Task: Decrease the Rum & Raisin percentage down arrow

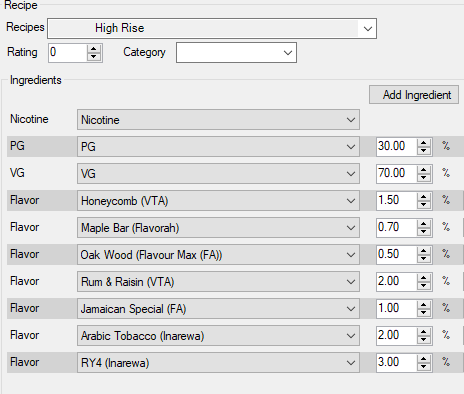Action: click(424, 286)
